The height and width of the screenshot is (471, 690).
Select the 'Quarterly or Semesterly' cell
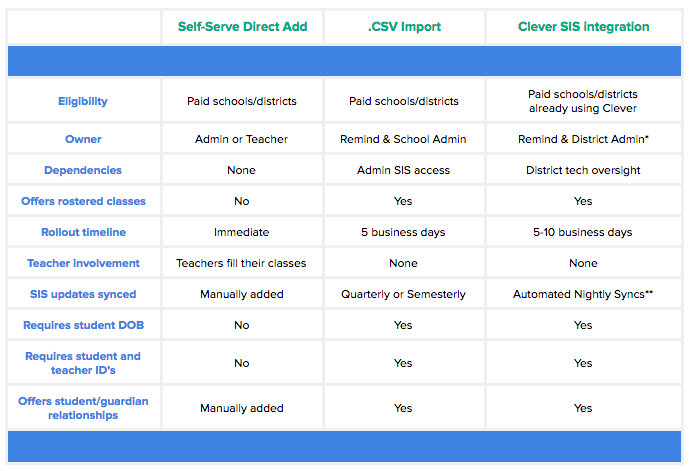tap(403, 294)
